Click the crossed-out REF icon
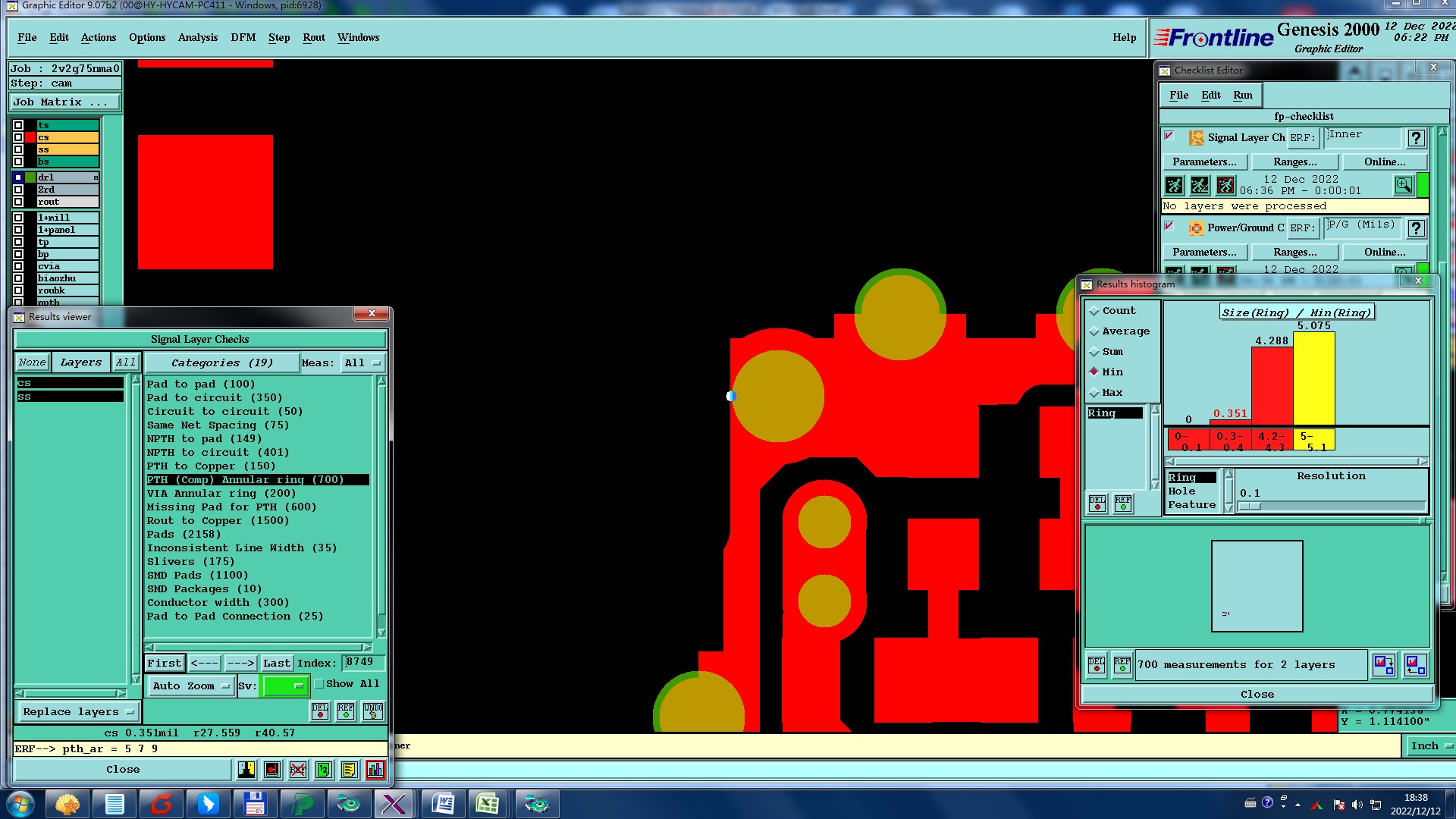This screenshot has height=819, width=1456. pyautogui.click(x=297, y=770)
